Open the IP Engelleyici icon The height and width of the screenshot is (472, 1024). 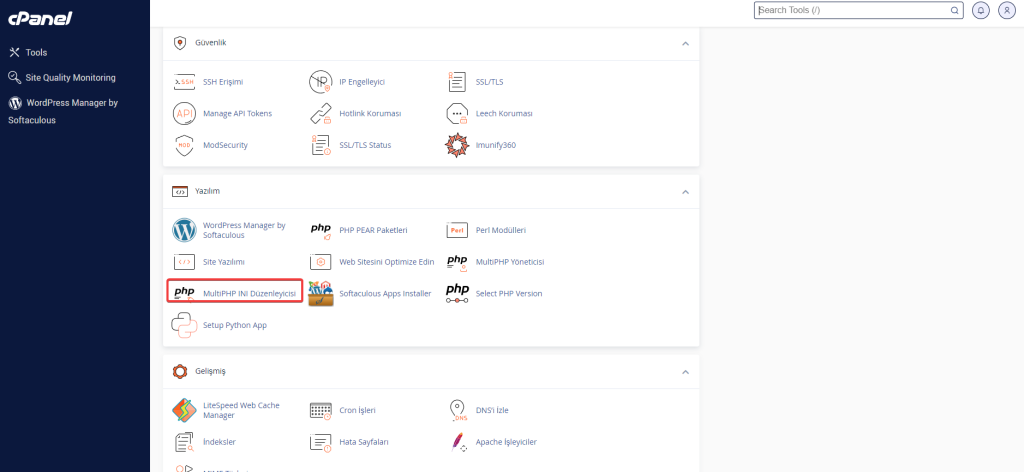320,82
